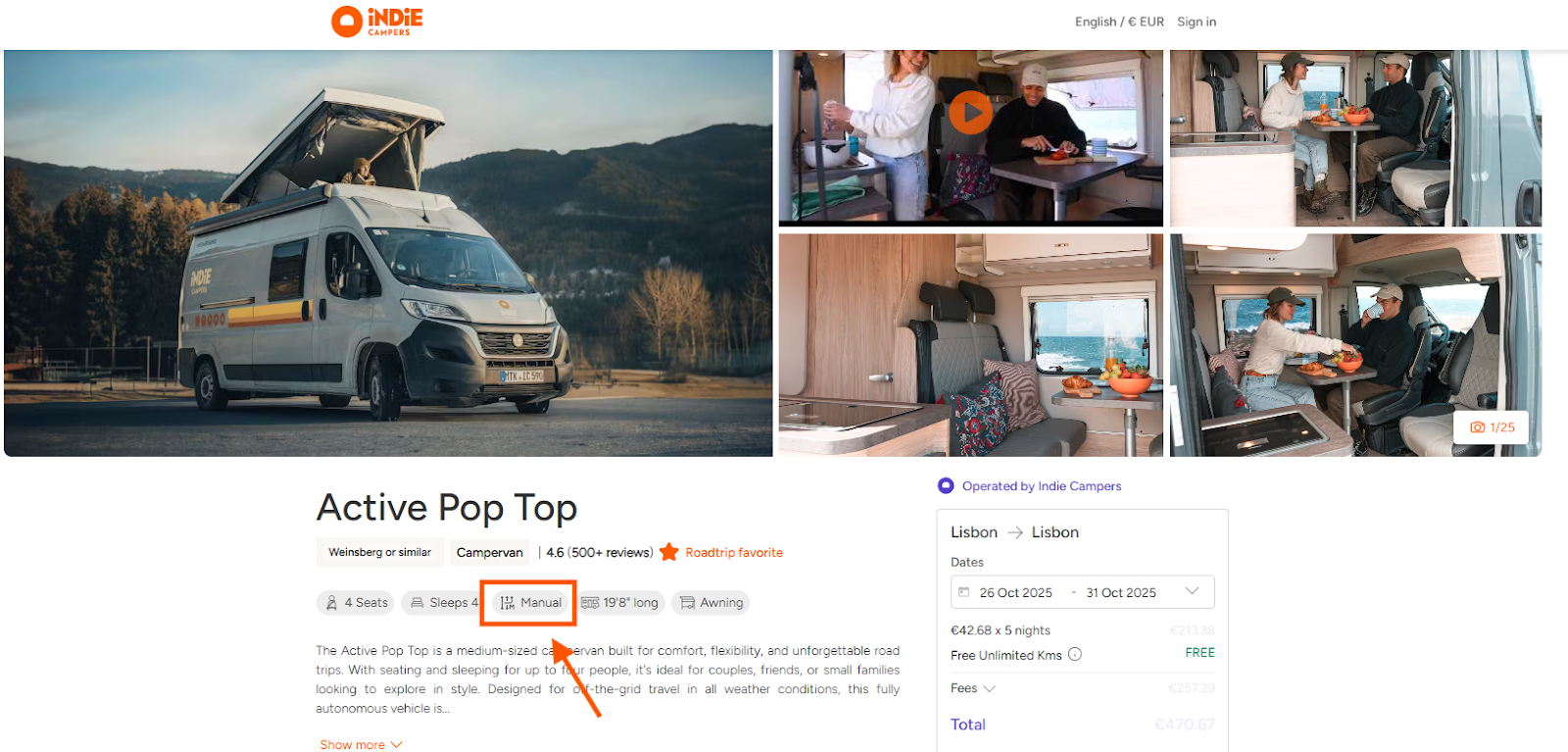This screenshot has height=752, width=1568.
Task: Click the 4.6 (500+ reviews) rating
Action: pyautogui.click(x=599, y=553)
